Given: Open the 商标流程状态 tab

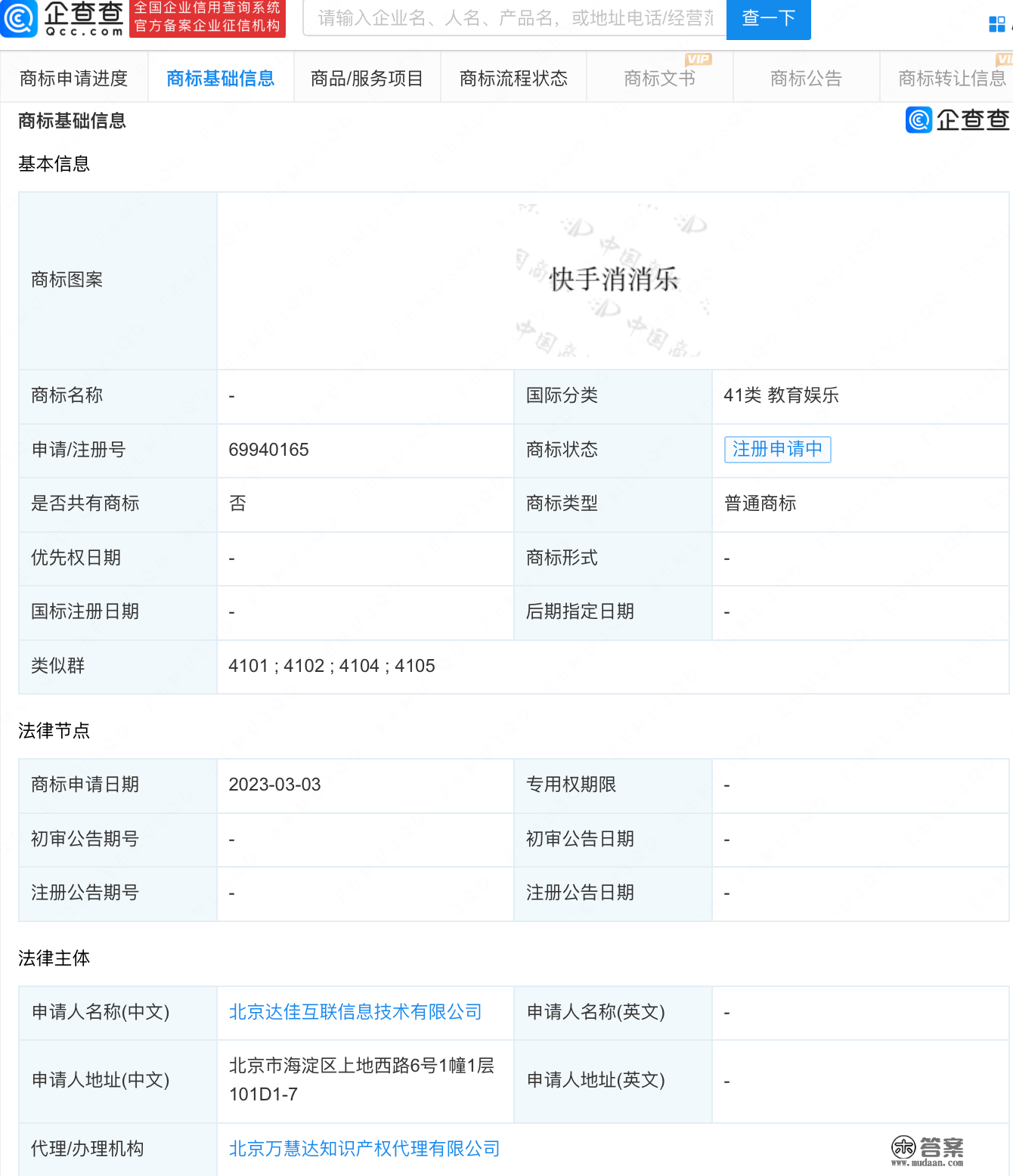Looking at the screenshot, I should coord(513,77).
